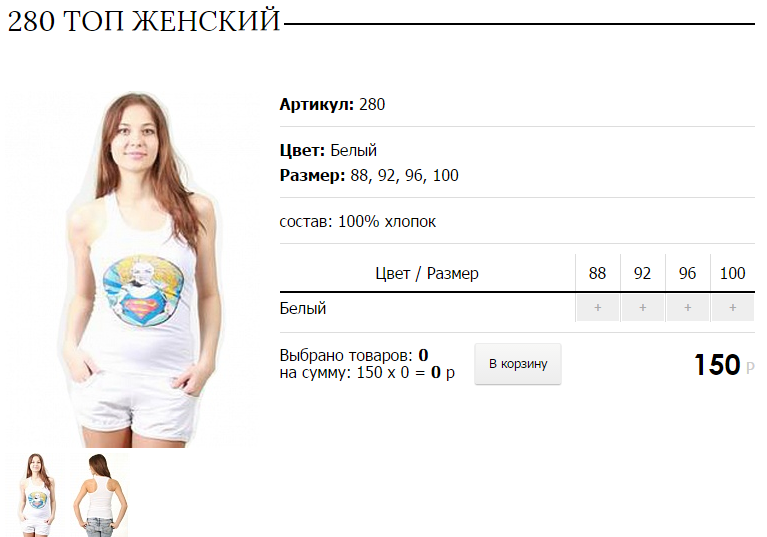Enlarge the main product photo

pos(135,269)
